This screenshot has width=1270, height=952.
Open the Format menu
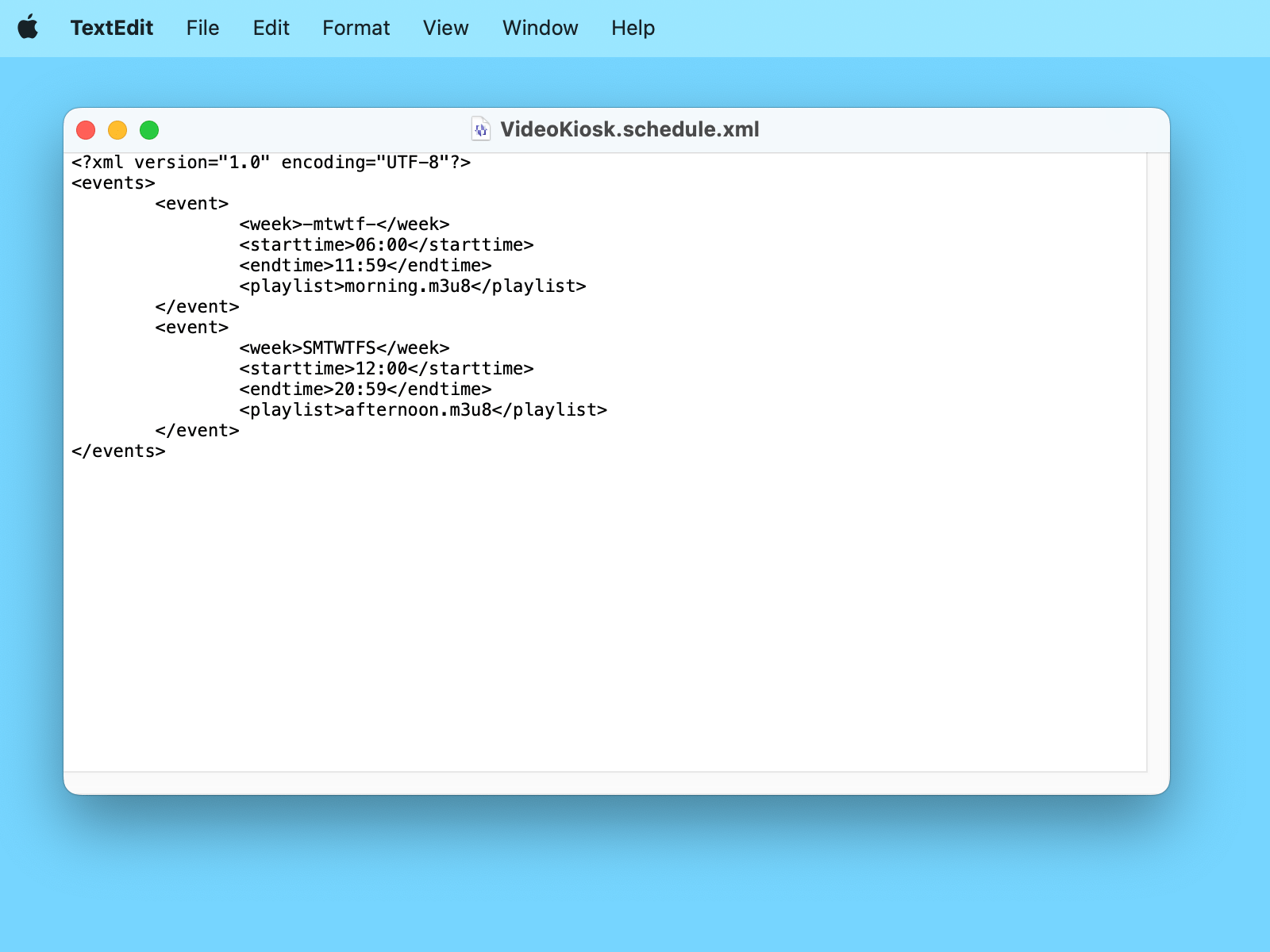[x=356, y=28]
